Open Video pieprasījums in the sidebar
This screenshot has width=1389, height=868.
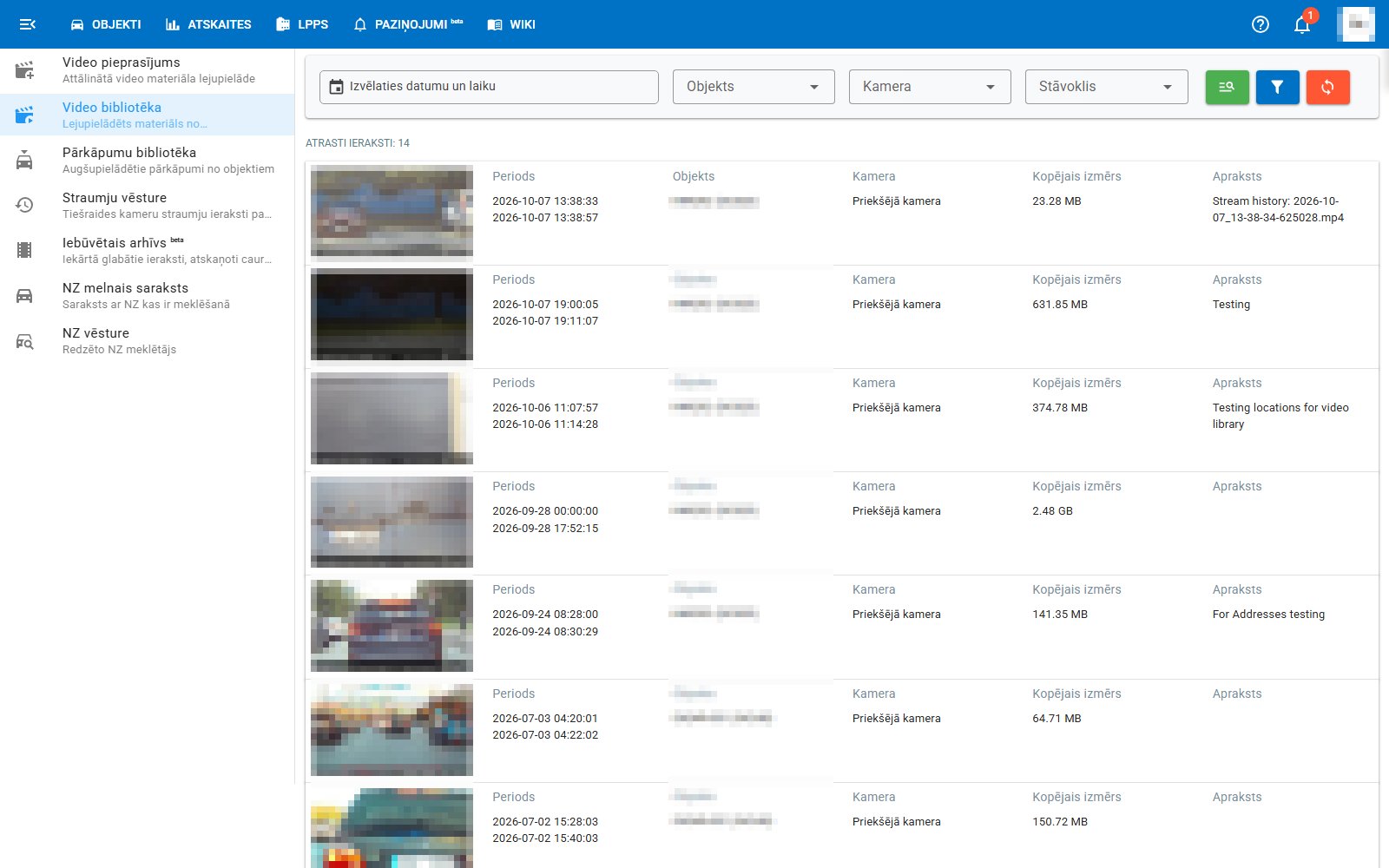148,70
